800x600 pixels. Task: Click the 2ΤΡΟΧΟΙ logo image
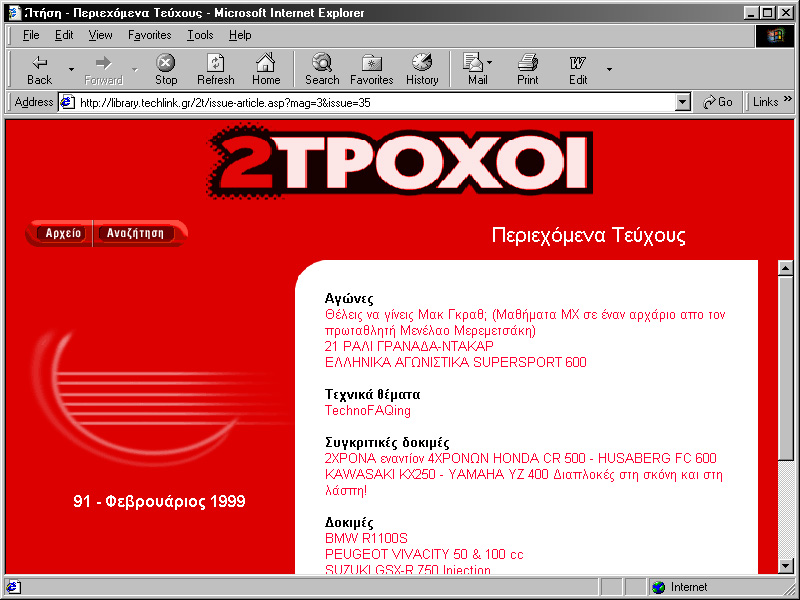401,162
